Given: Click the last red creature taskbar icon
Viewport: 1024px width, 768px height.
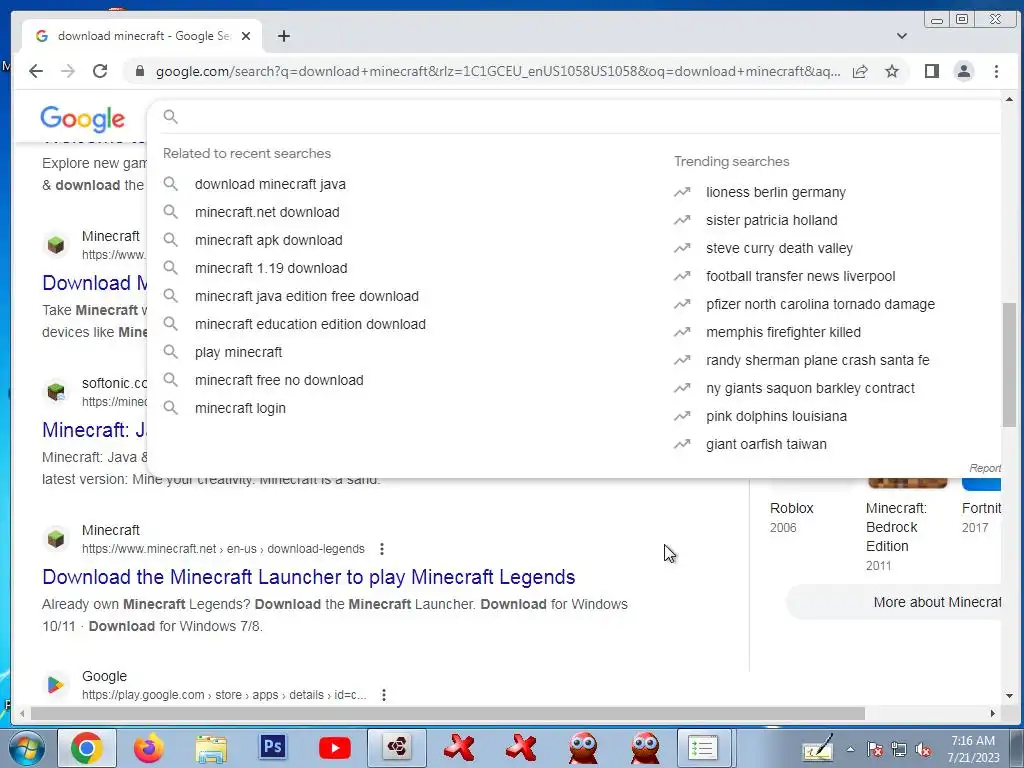Looking at the screenshot, I should [x=645, y=748].
